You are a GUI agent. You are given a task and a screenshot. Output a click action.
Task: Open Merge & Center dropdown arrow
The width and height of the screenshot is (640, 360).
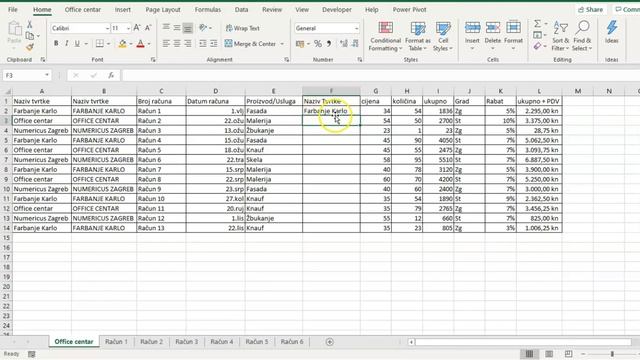tap(282, 44)
